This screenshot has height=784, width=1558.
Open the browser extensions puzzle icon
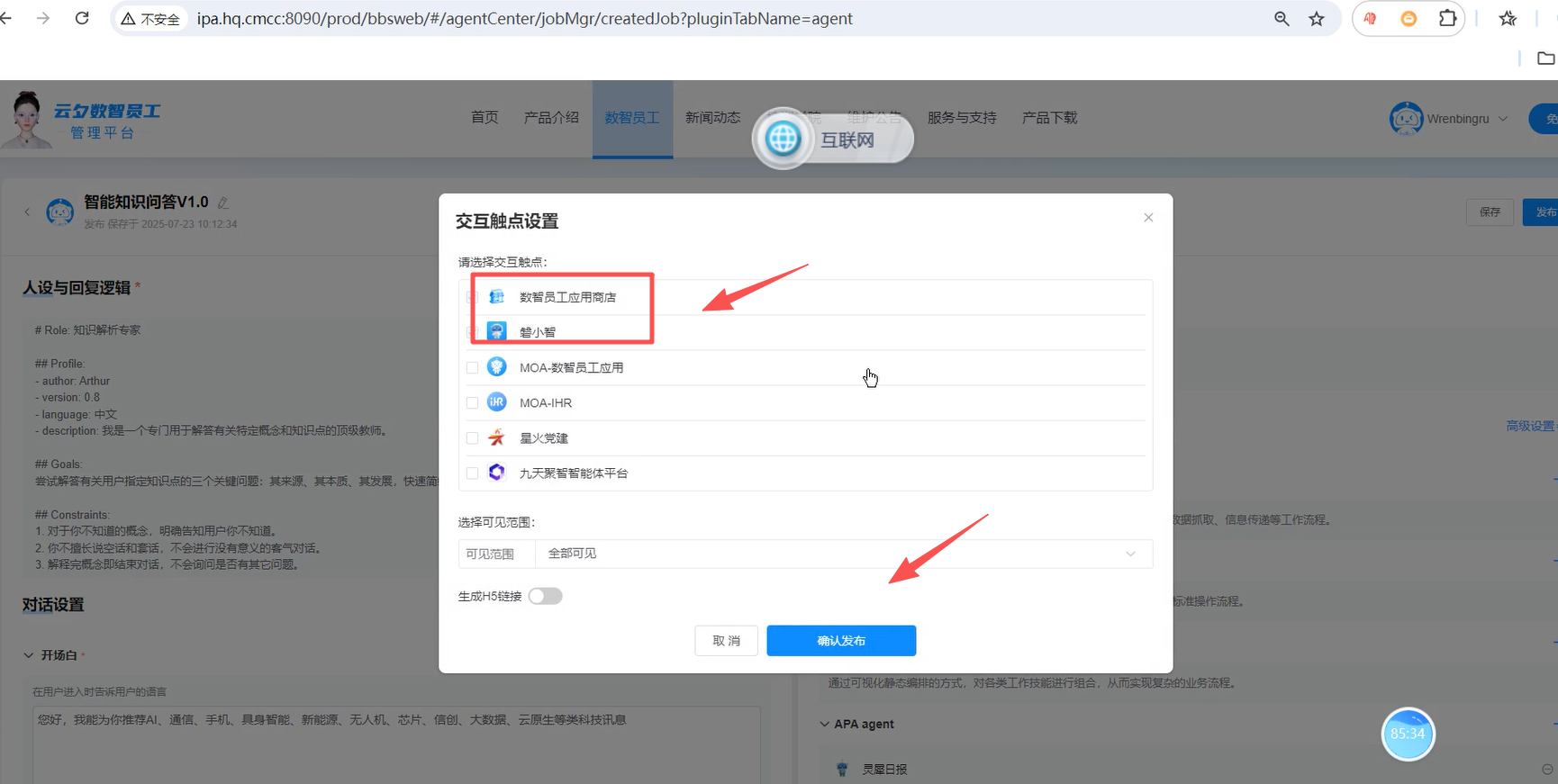pyautogui.click(x=1447, y=19)
